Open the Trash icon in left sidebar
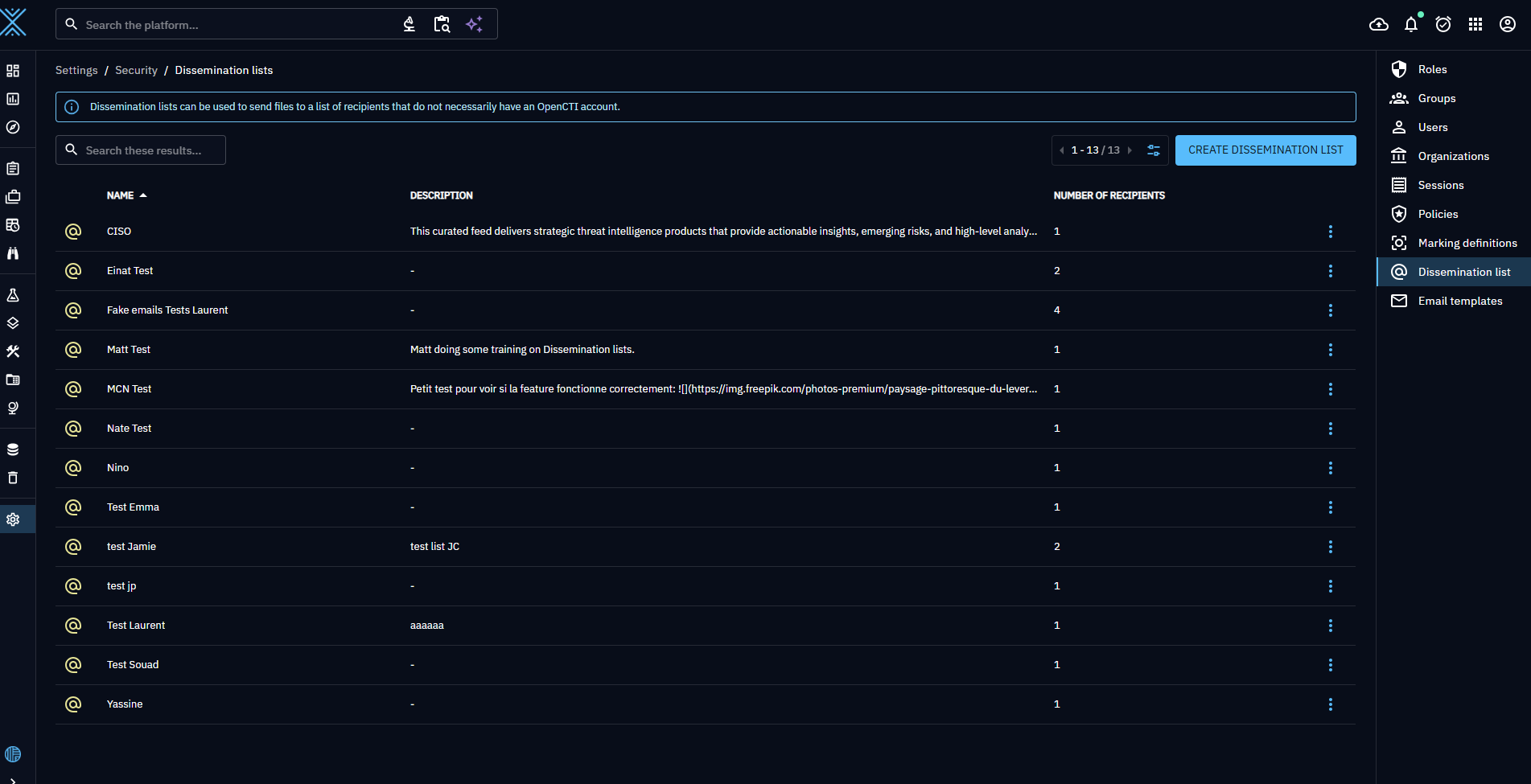This screenshot has height=784, width=1531. 13,478
